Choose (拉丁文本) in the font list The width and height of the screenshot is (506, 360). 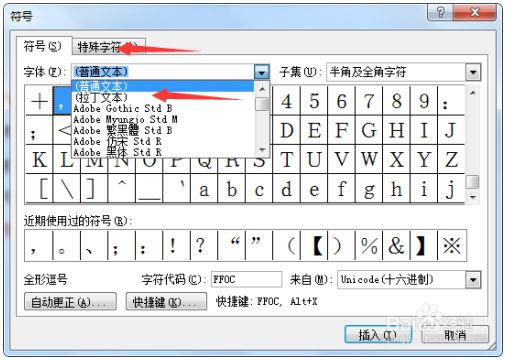[163, 97]
